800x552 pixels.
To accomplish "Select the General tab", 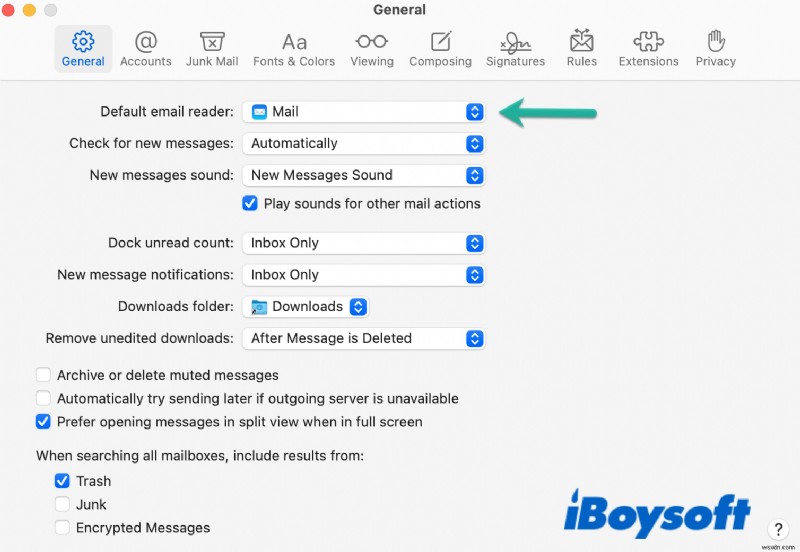I will coord(83,49).
